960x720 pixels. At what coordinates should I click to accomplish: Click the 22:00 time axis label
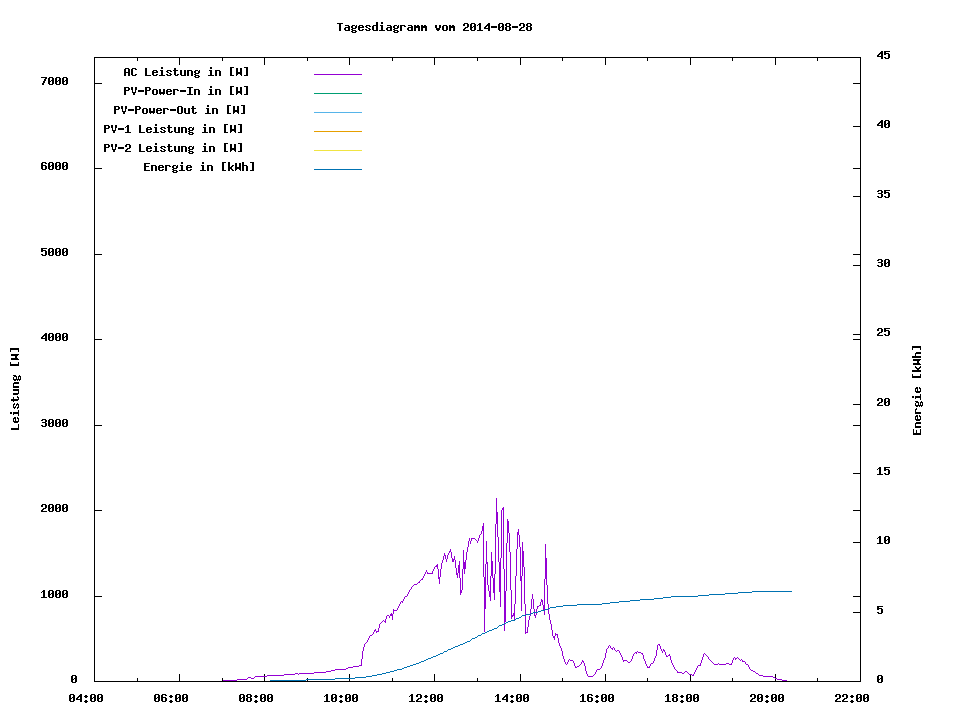(852, 698)
